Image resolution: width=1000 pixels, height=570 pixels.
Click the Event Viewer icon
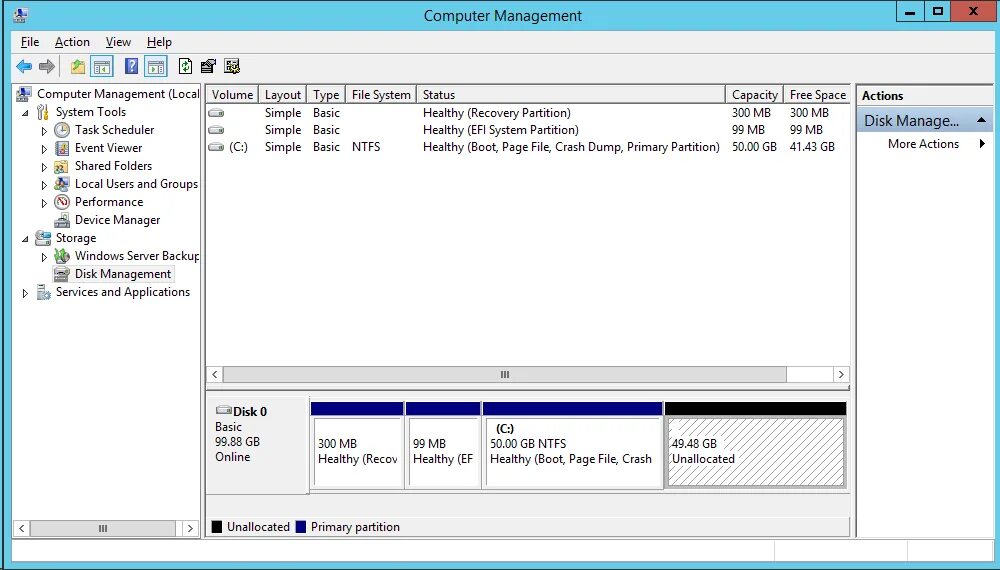pos(62,148)
